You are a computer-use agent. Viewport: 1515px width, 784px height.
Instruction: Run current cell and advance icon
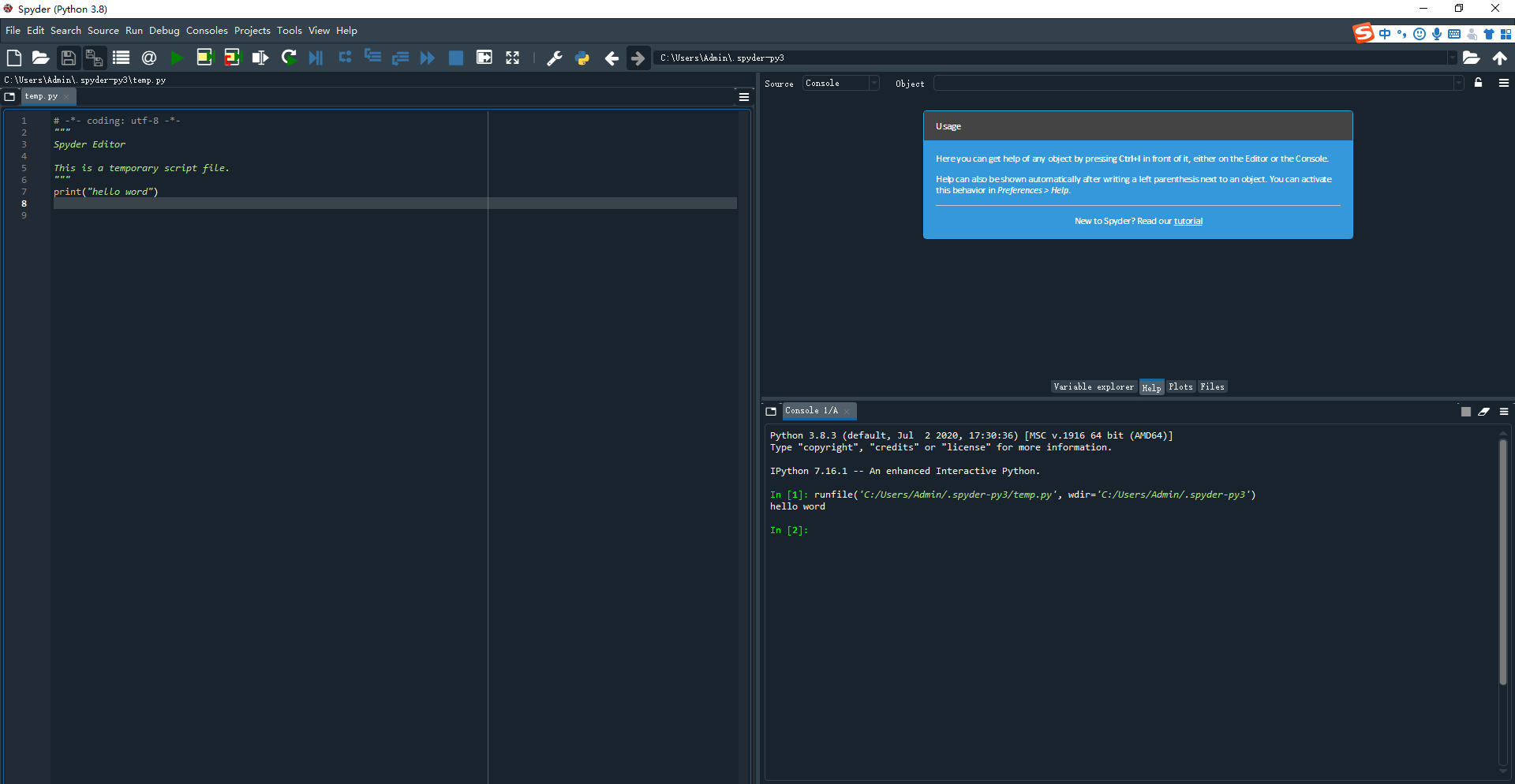232,58
